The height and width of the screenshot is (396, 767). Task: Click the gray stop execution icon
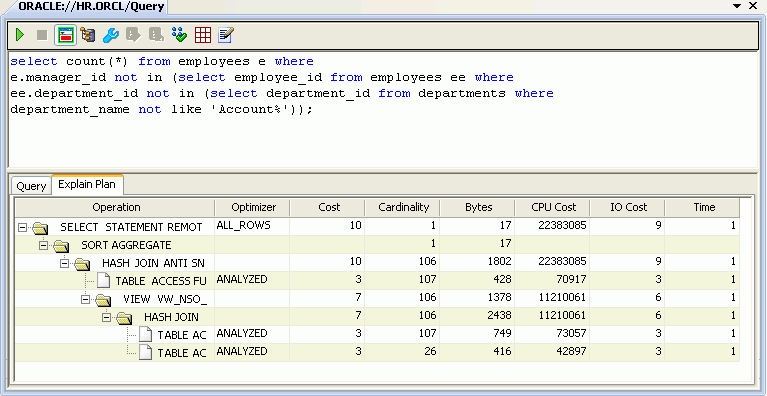tap(42, 35)
